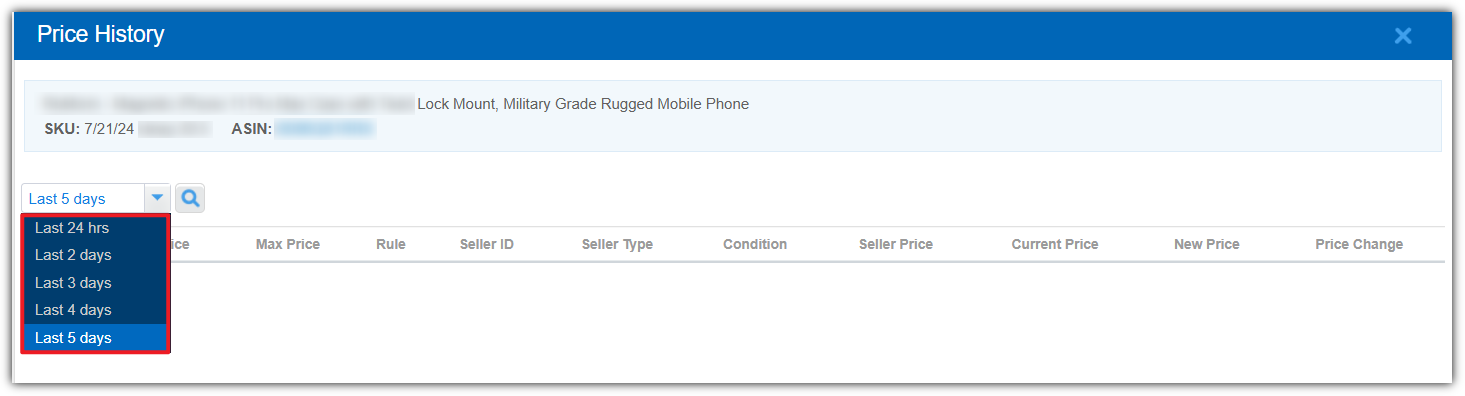Sort by Price Change column
1465x396 pixels.
1359,244
